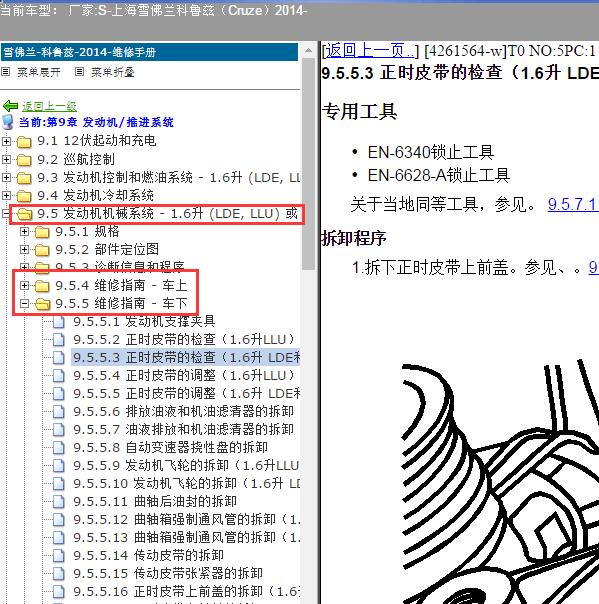
Task: Click document icon of 9.5.5.1 发动机支撑夹具
Action: tap(59, 321)
